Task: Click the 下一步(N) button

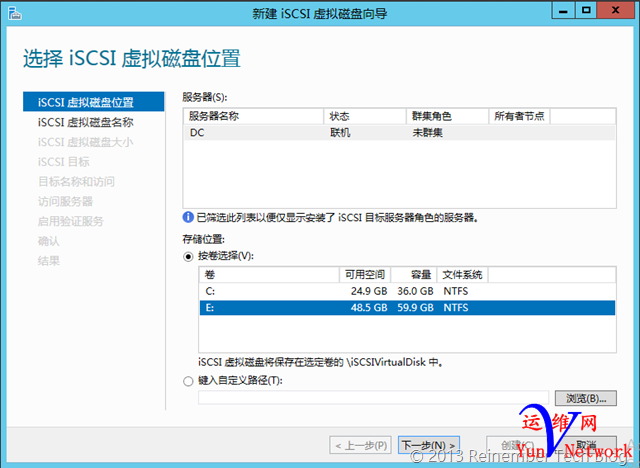Action: click(x=429, y=445)
